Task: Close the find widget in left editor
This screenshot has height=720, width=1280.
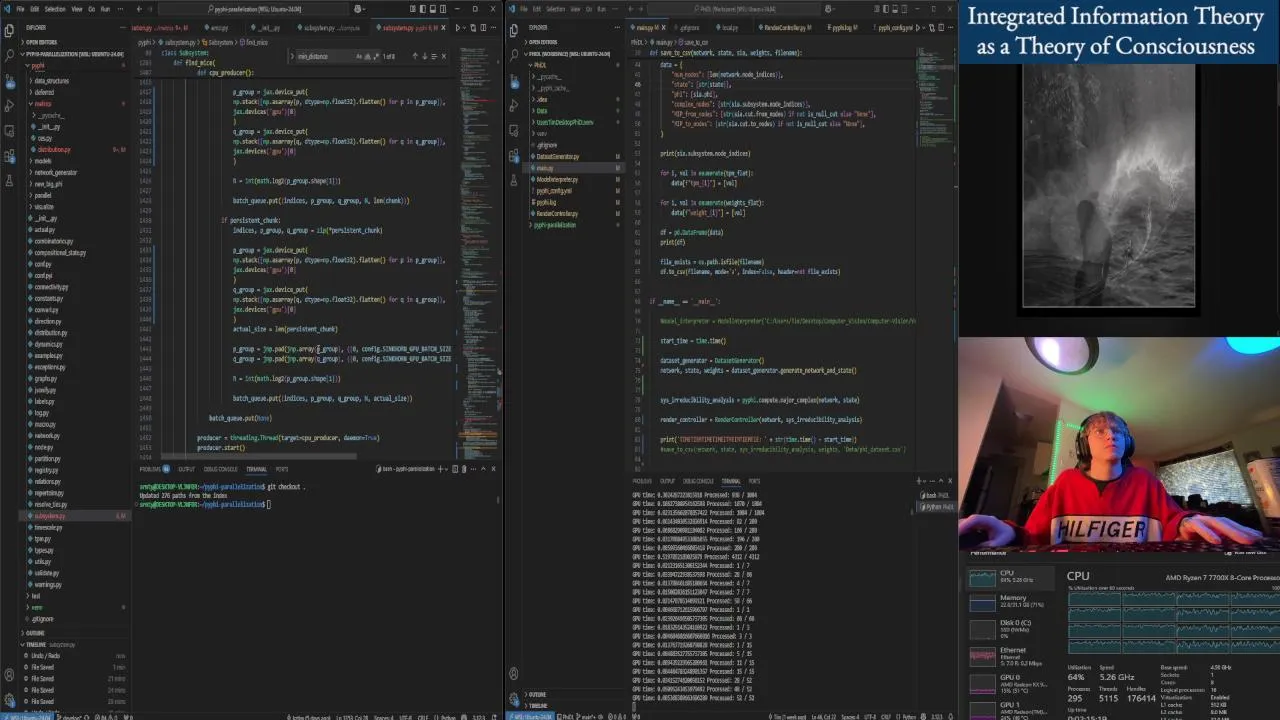Action: click(x=444, y=56)
